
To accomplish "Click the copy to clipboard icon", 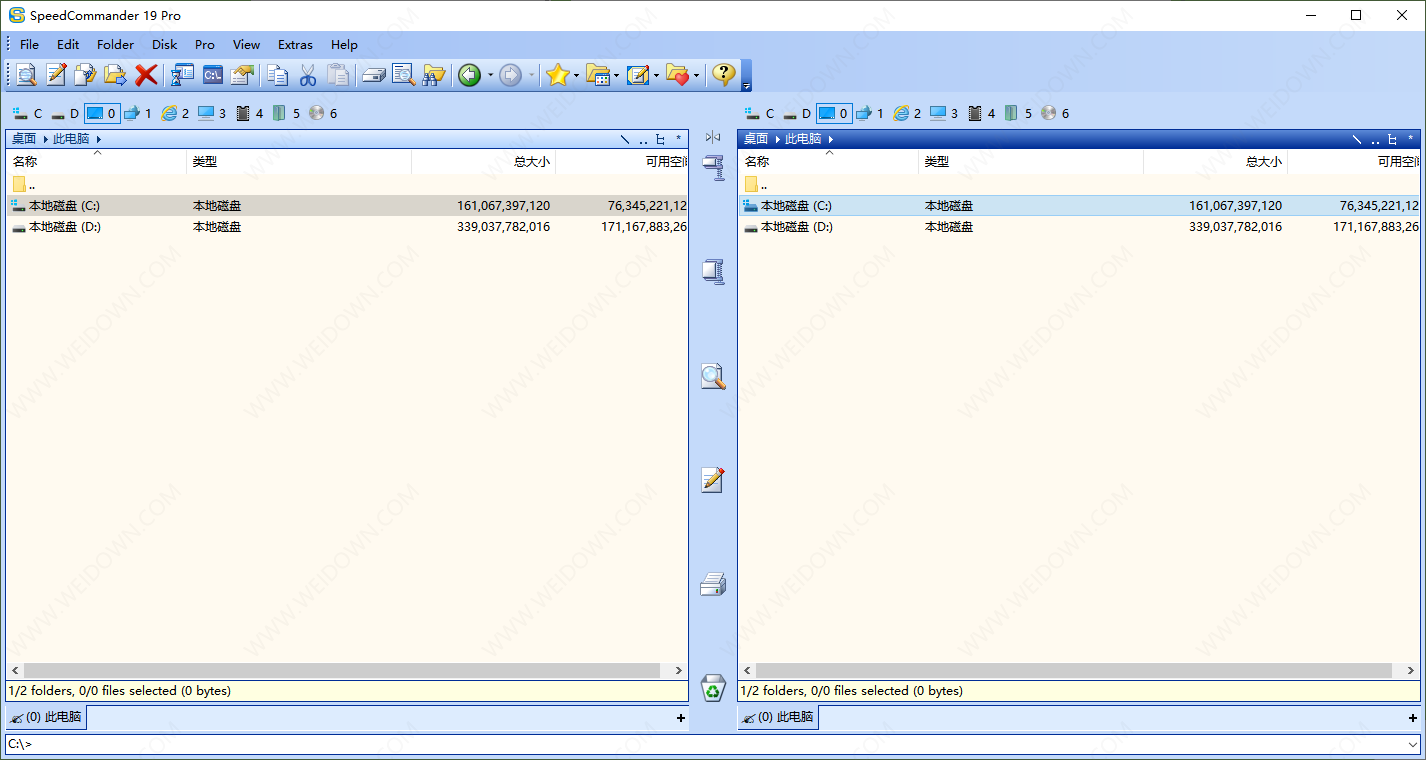I will (x=278, y=75).
